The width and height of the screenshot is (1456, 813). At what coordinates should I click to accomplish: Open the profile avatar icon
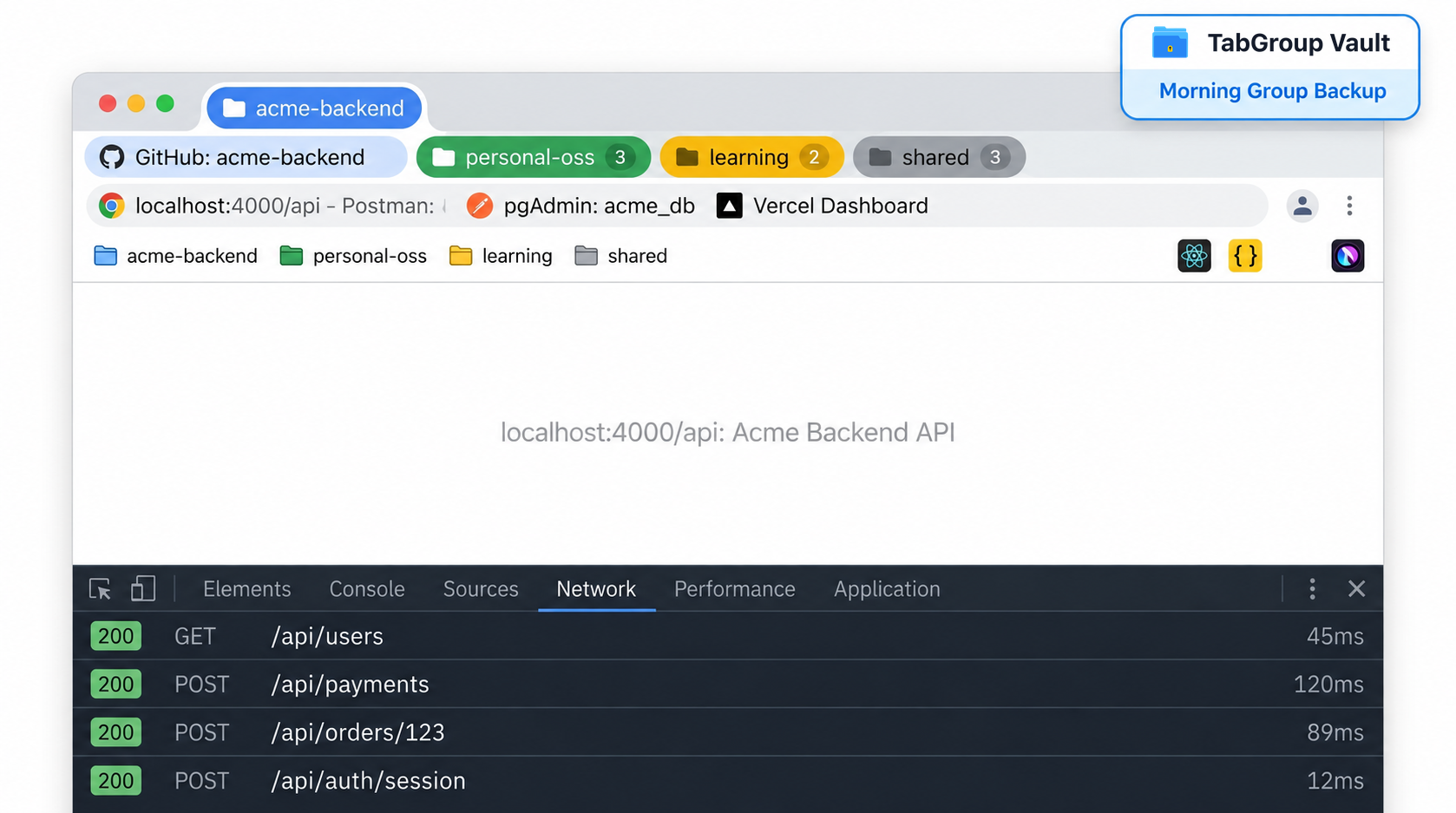point(1302,206)
